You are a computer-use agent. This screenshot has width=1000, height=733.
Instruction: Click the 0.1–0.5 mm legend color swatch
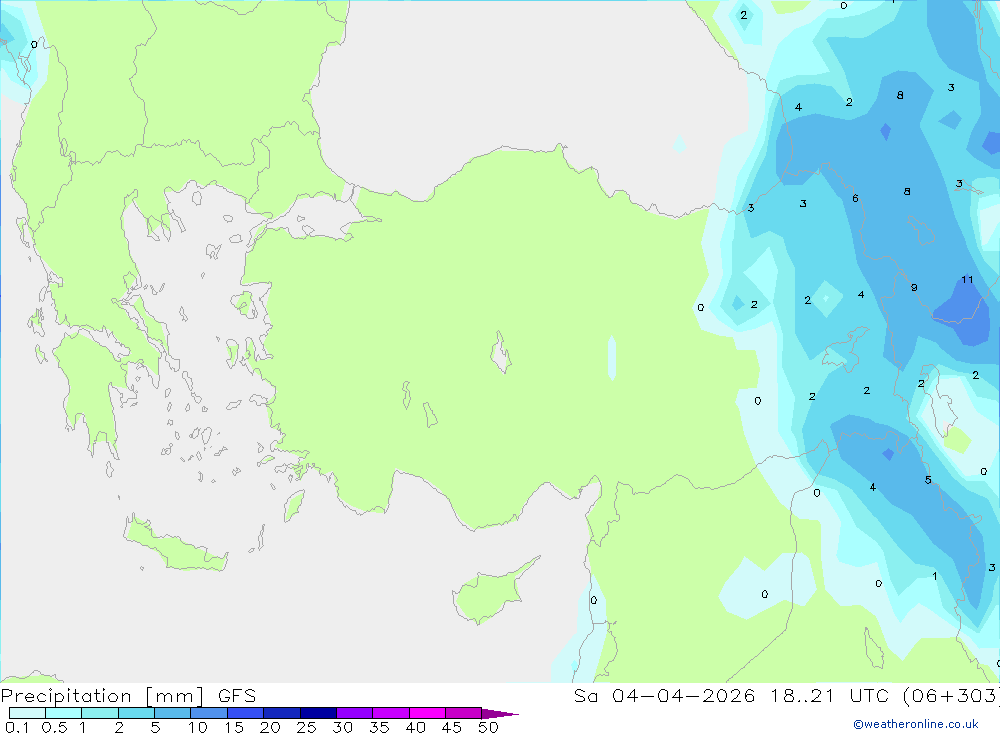27,713
